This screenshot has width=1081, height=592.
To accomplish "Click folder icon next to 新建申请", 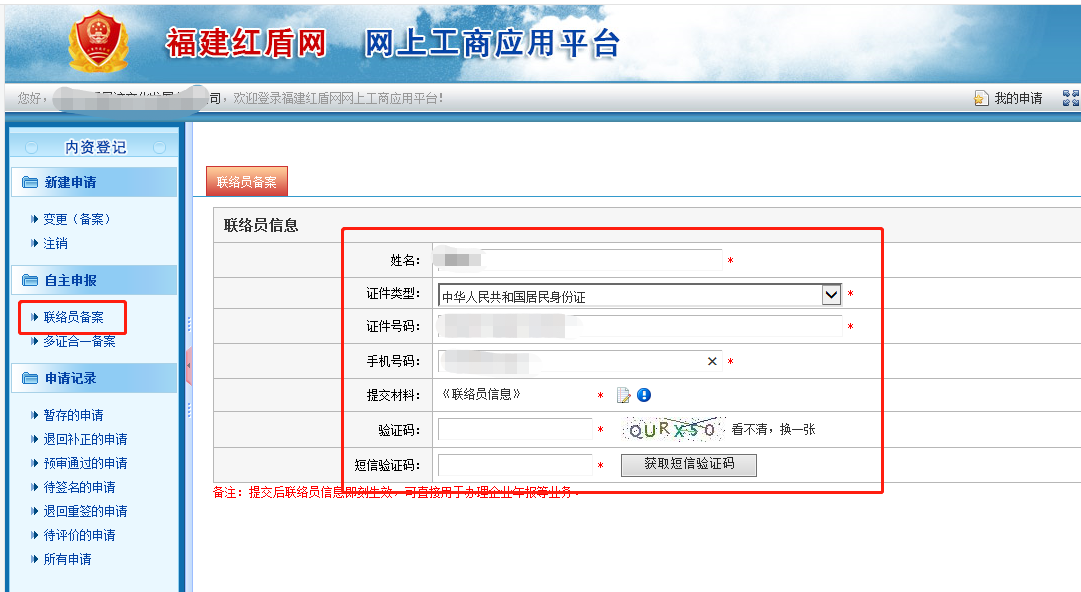I will 30,182.
